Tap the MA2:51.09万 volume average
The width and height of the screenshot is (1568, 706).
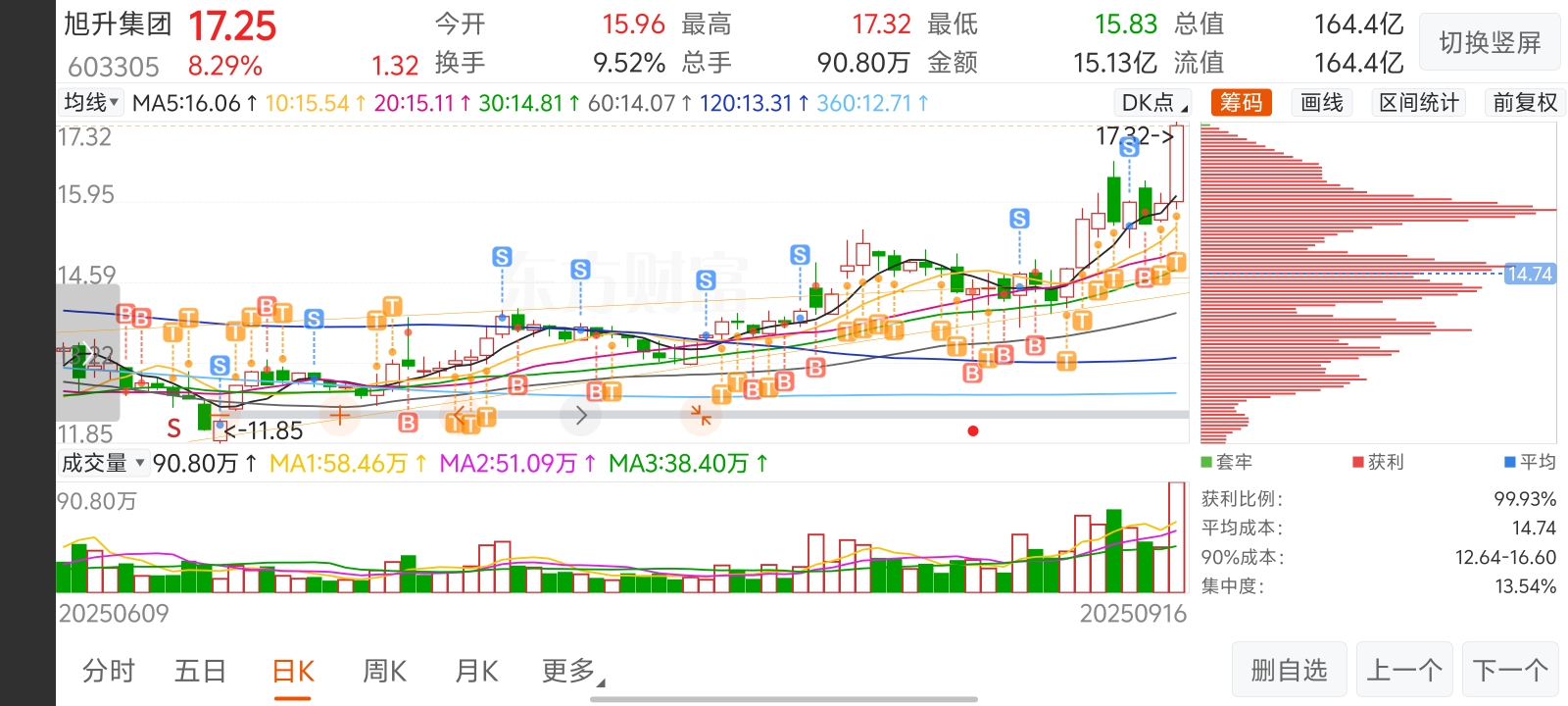(517, 463)
